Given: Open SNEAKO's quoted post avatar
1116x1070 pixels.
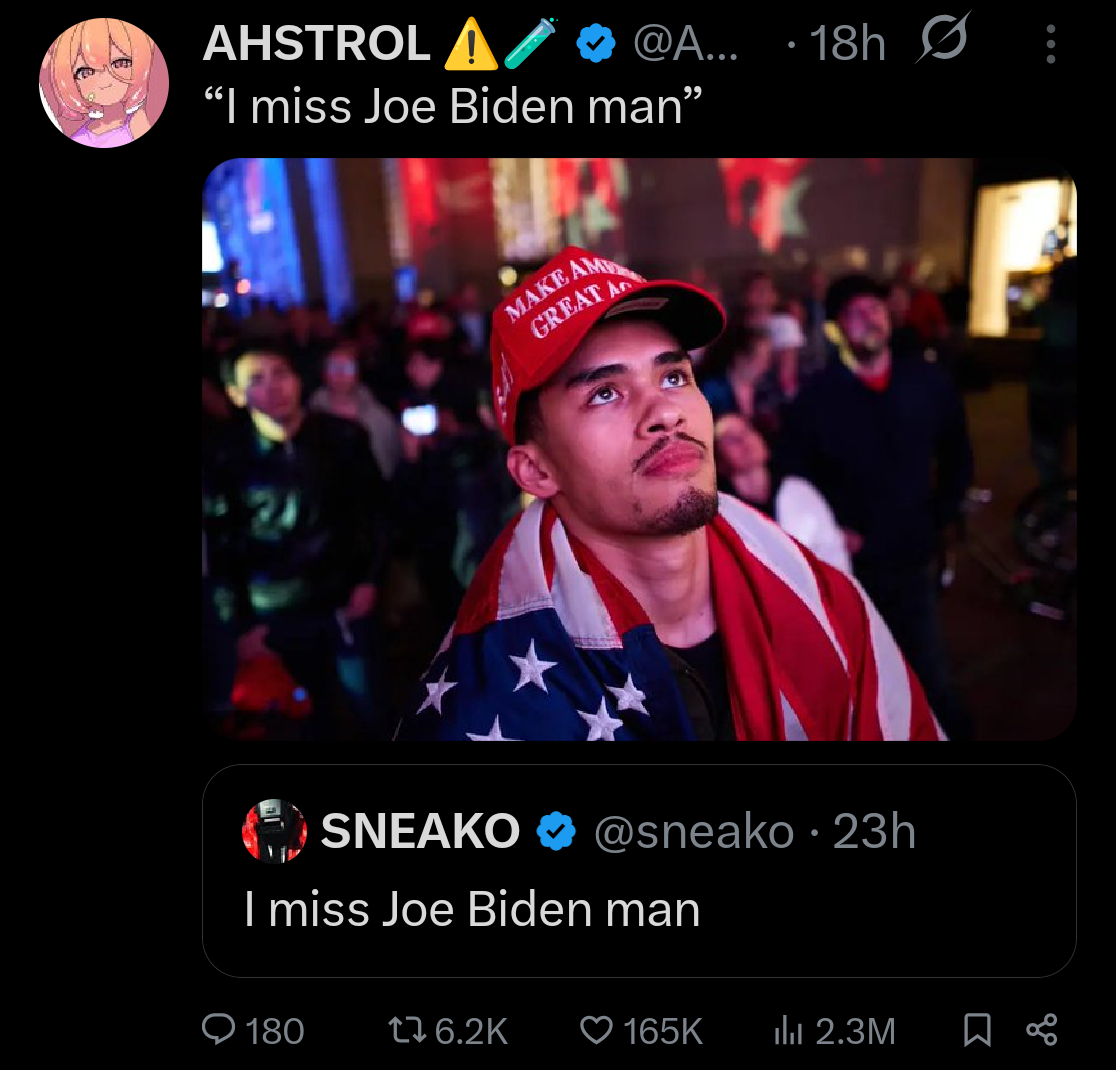Looking at the screenshot, I should (275, 831).
